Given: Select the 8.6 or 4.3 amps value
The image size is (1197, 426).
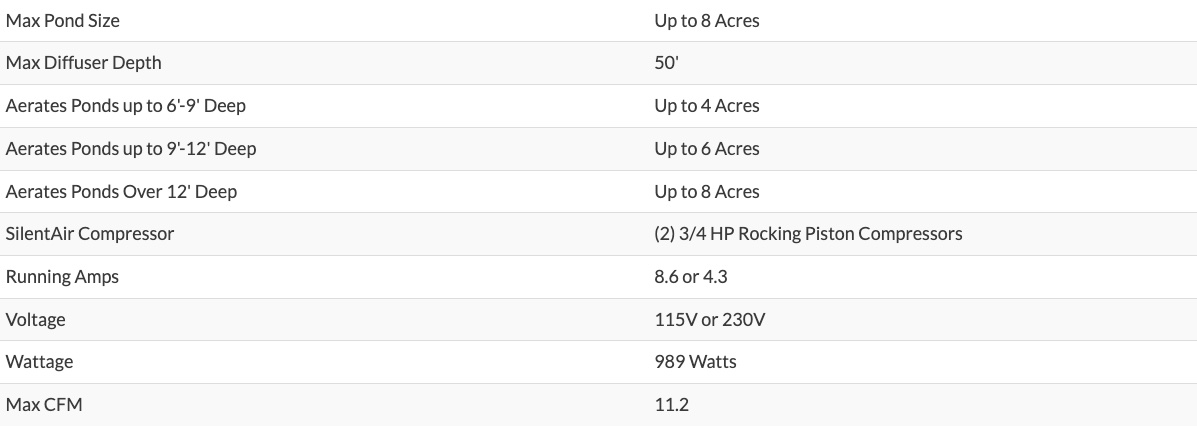Looking at the screenshot, I should coord(691,276).
